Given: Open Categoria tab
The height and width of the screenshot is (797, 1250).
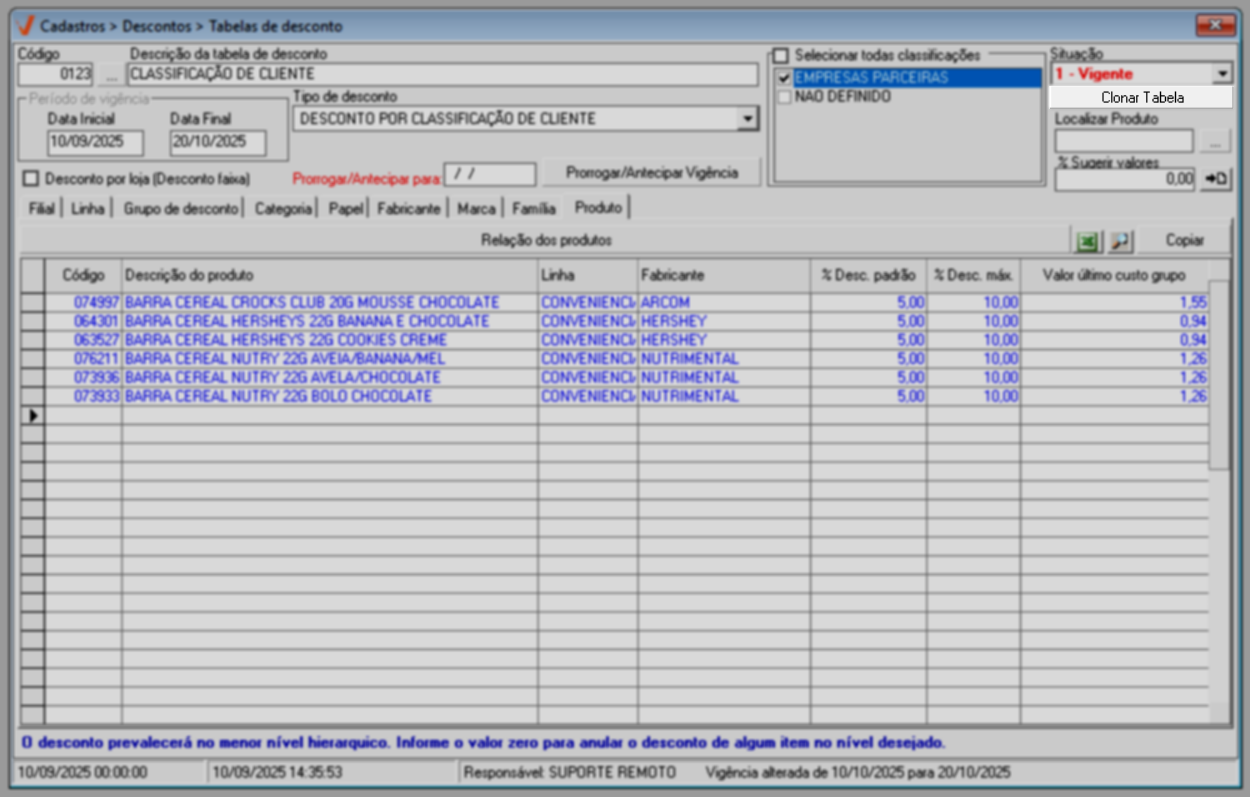Looking at the screenshot, I should [x=283, y=209].
